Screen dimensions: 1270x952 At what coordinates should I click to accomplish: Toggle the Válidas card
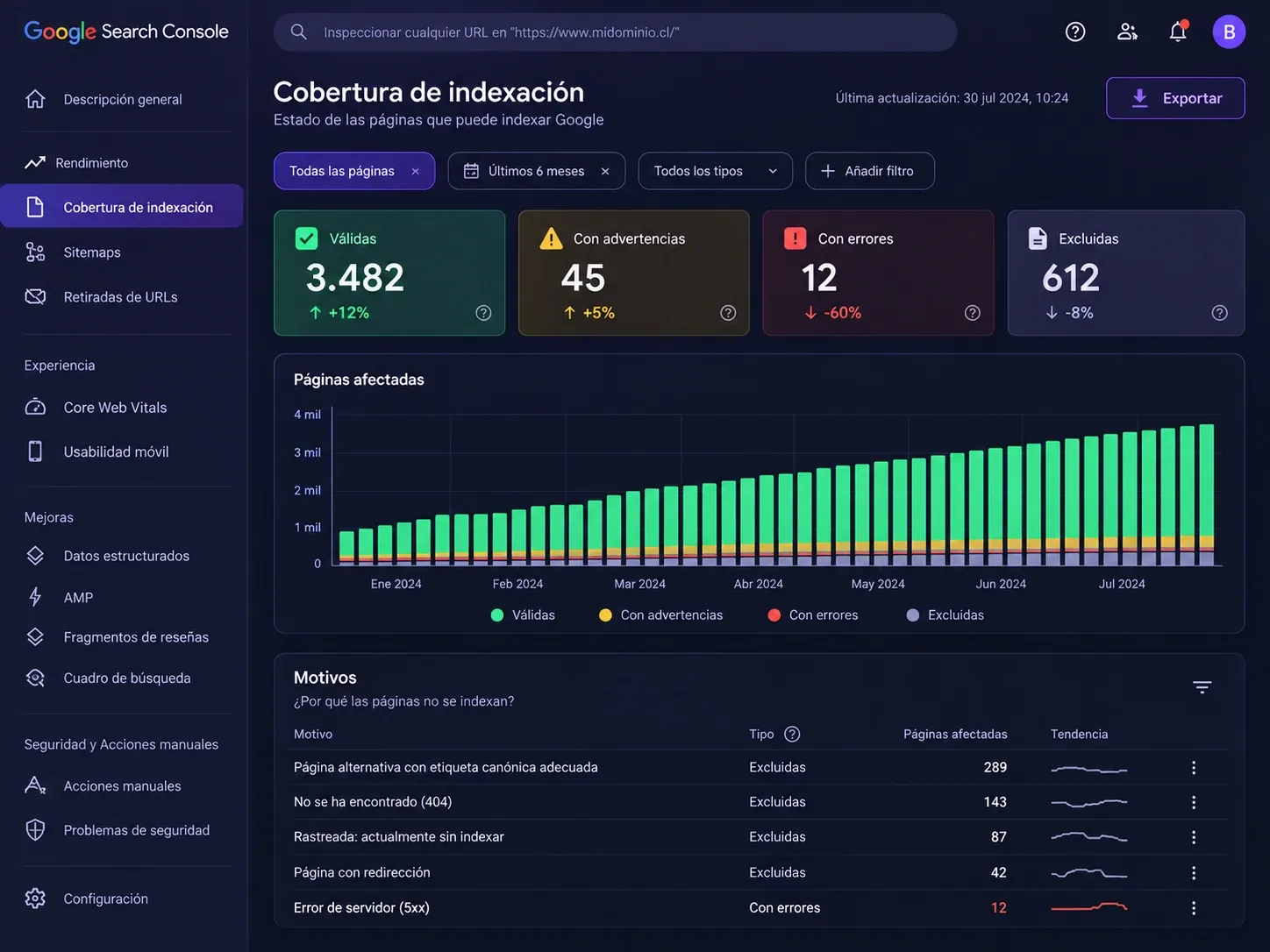389,273
